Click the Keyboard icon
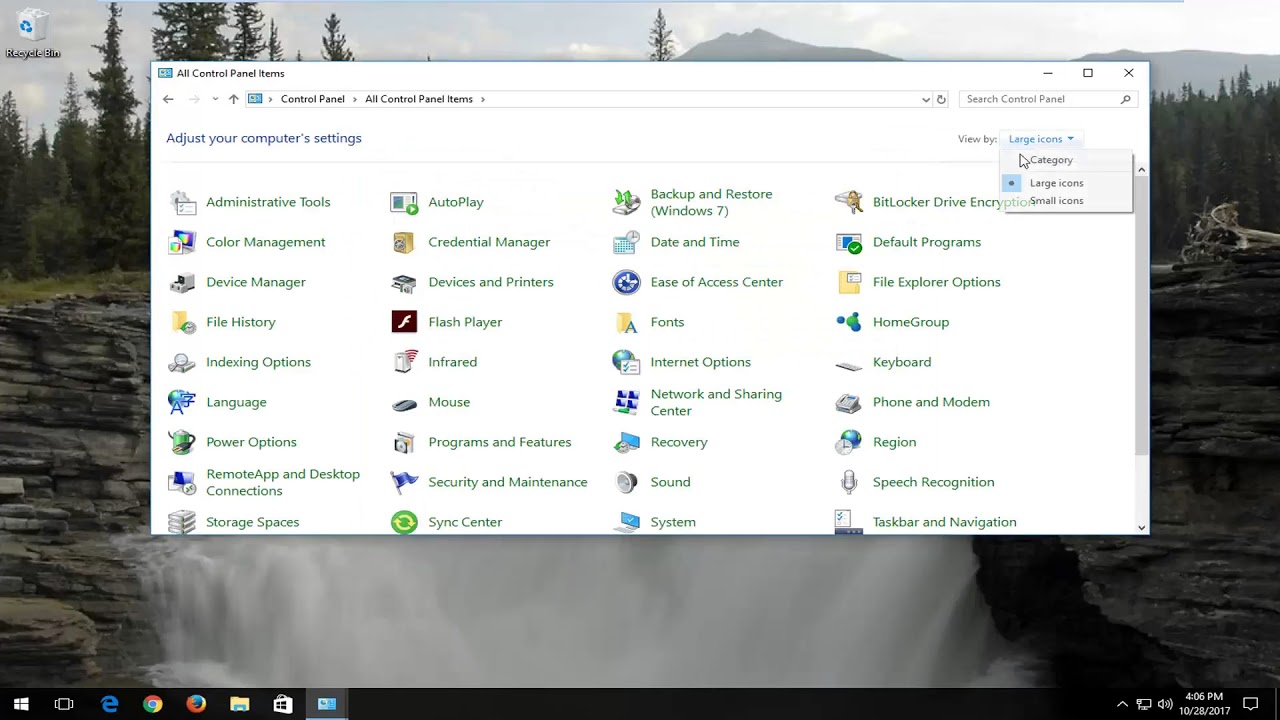The image size is (1280, 720). pos(849,364)
